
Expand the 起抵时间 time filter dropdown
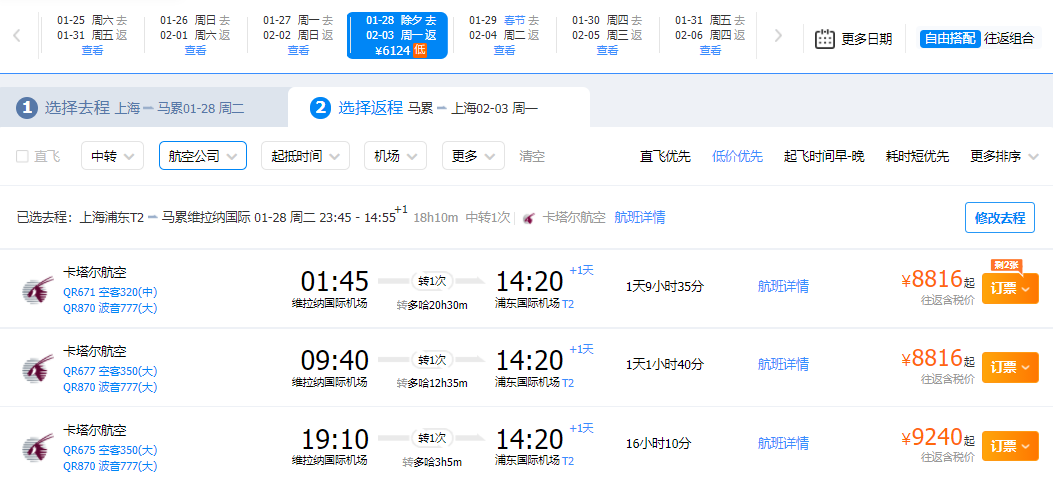[x=305, y=156]
